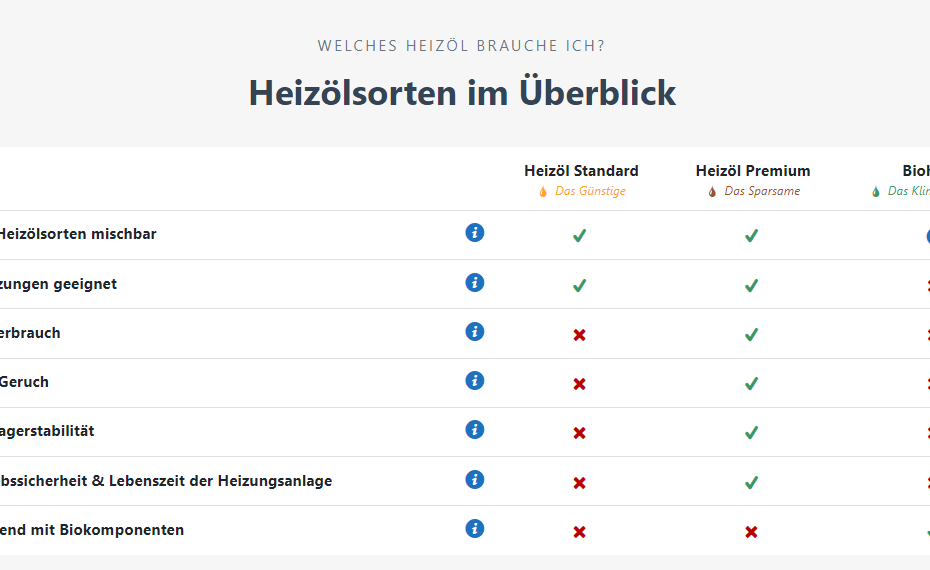Show info for agerstabilität row
The height and width of the screenshot is (570, 930).
474,430
